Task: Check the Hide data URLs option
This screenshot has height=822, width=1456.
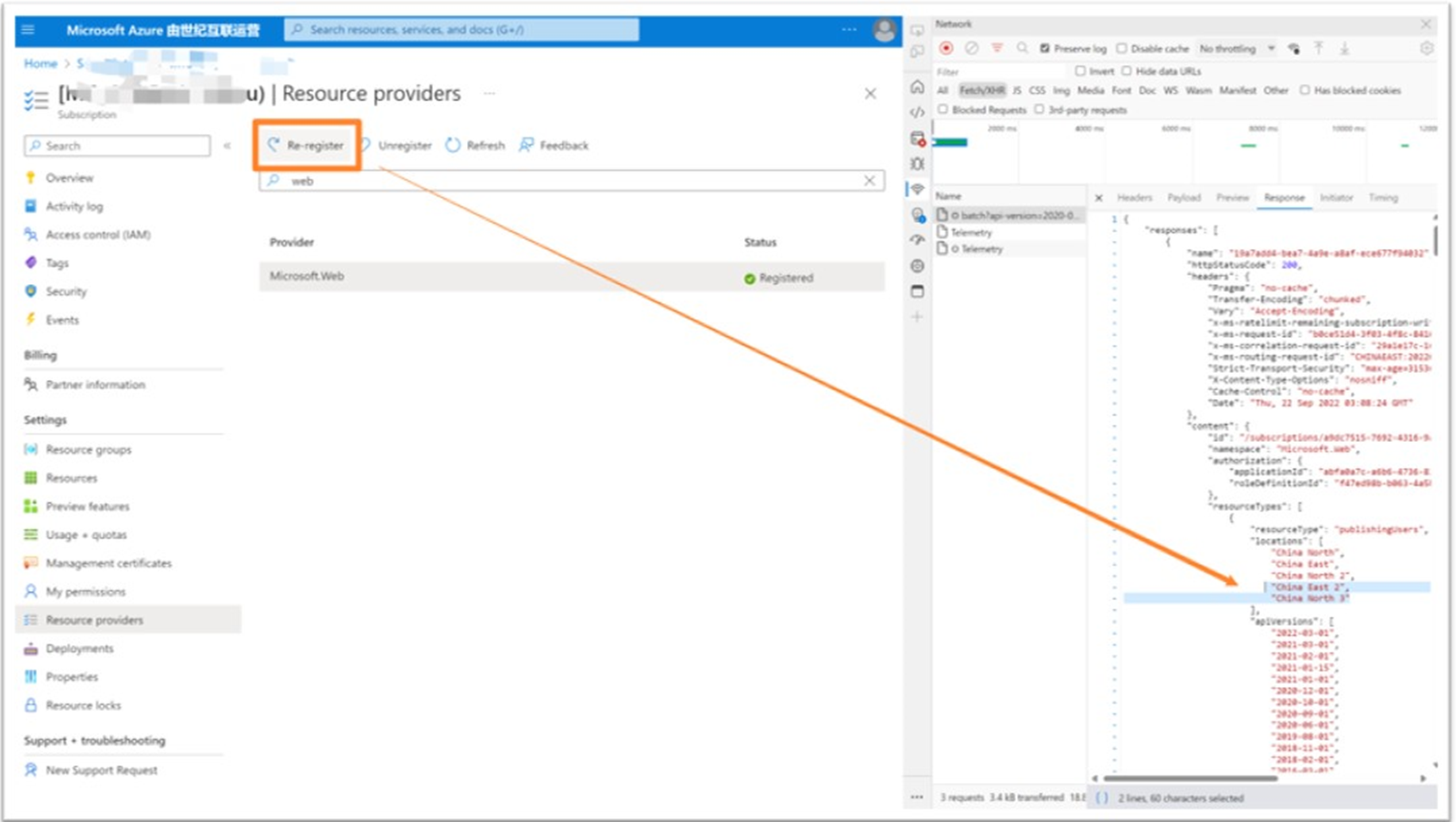Action: (1126, 71)
